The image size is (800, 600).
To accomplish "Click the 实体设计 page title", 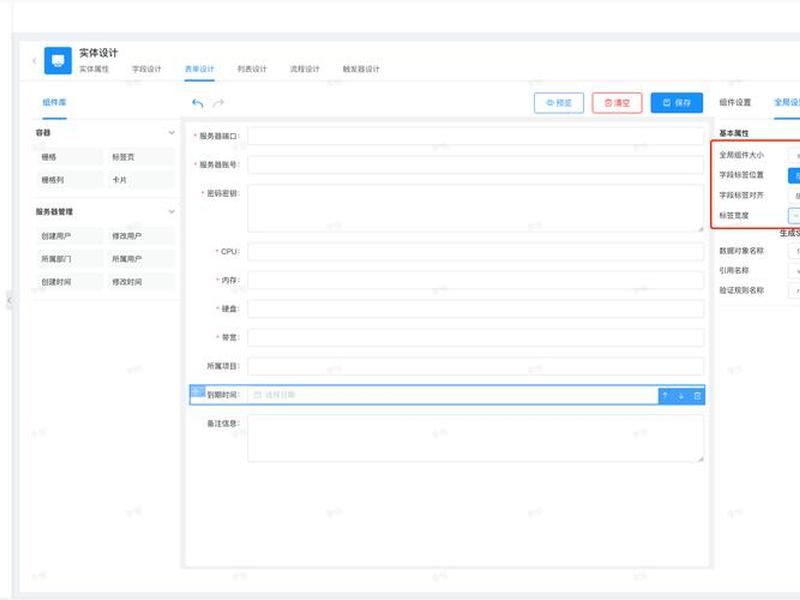I will tap(98, 53).
